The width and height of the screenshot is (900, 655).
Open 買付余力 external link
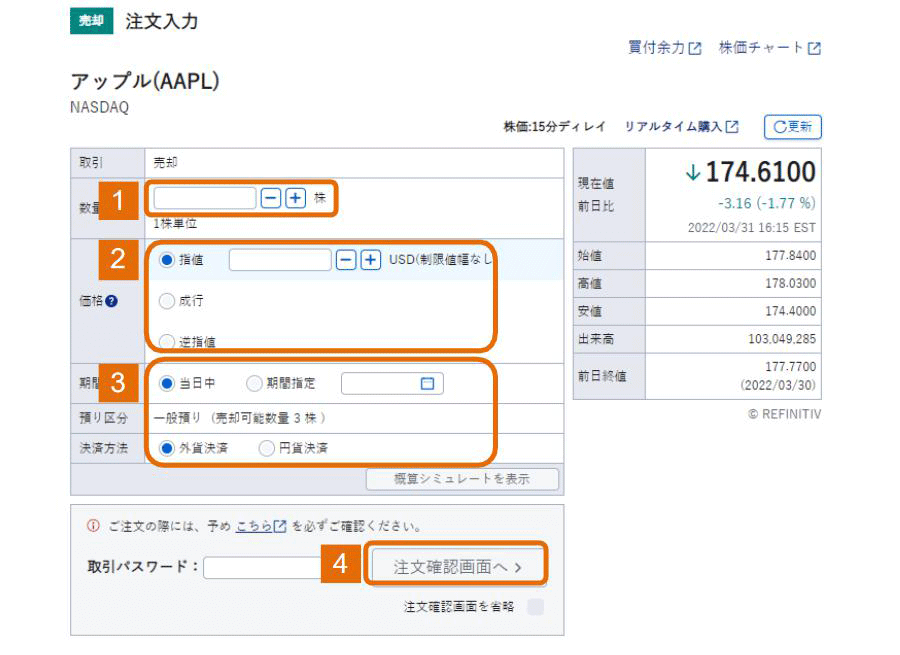pos(664,48)
